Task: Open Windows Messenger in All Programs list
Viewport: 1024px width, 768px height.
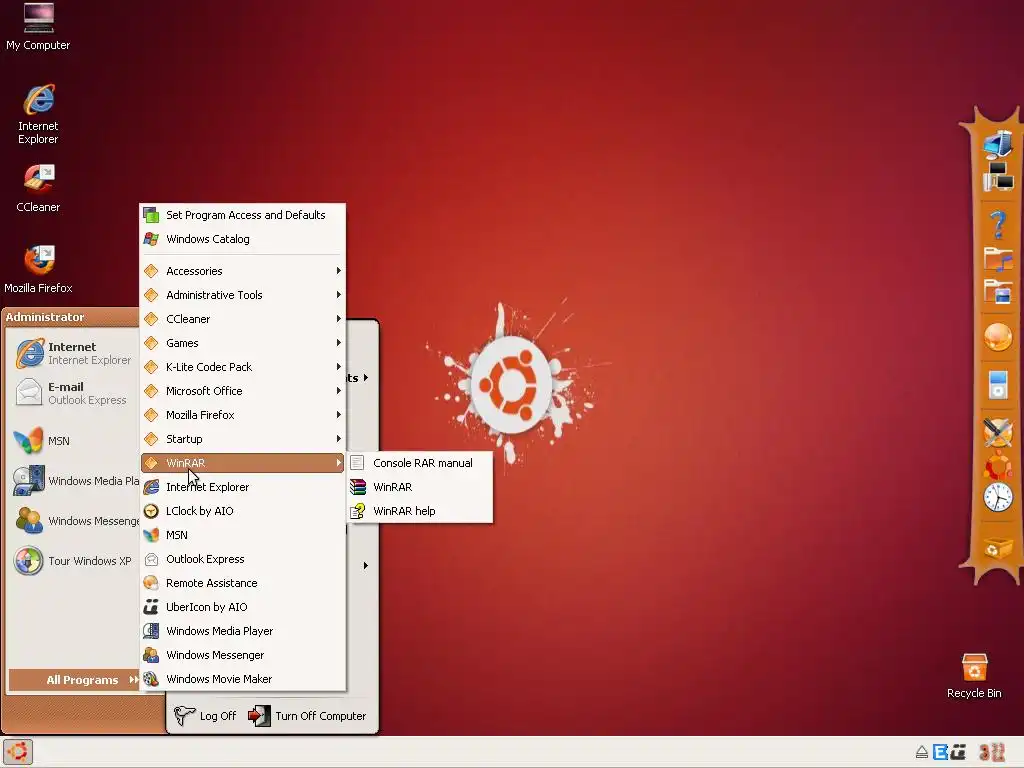Action: click(x=243, y=655)
